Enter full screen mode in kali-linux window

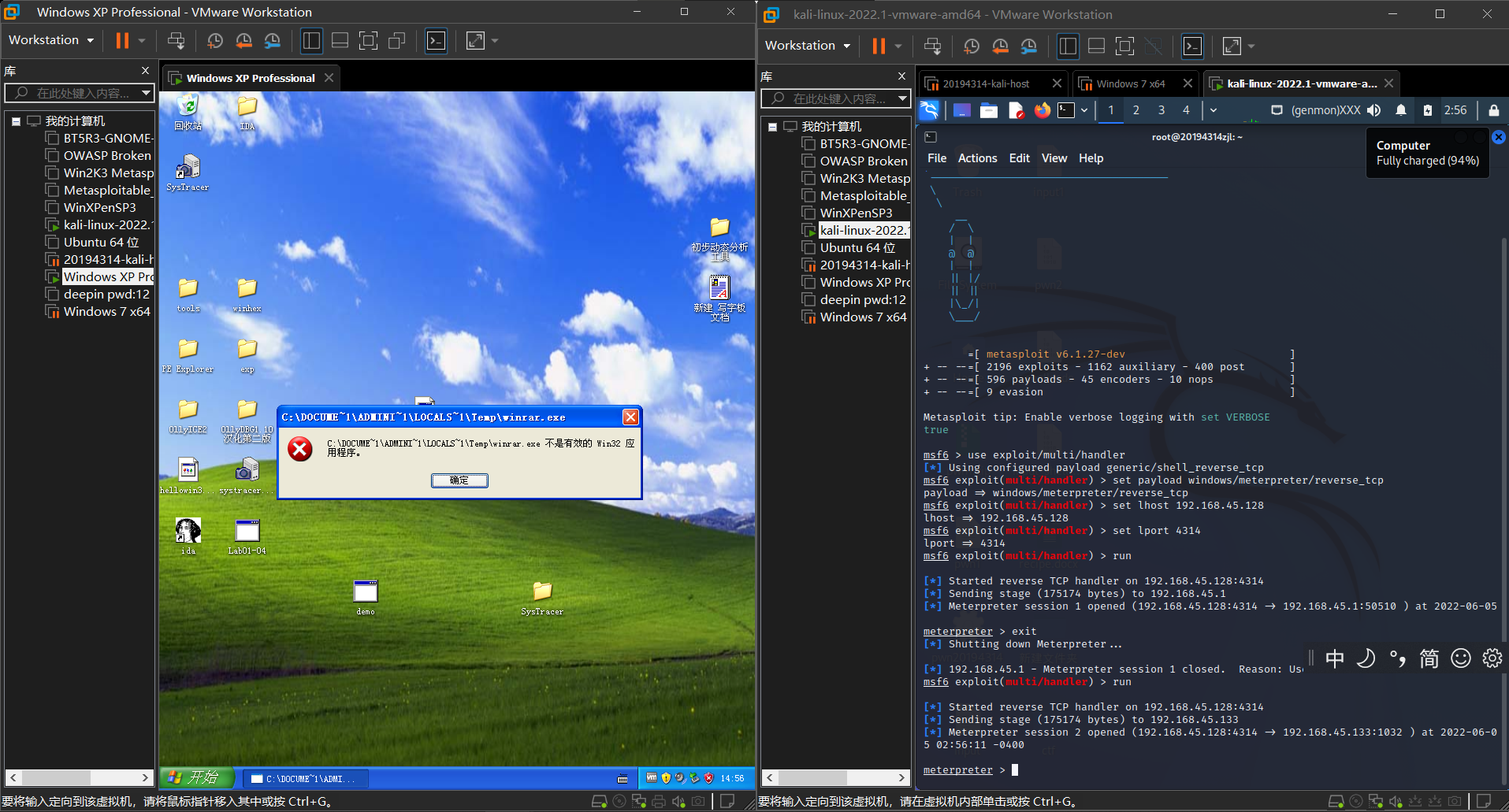tap(1124, 46)
